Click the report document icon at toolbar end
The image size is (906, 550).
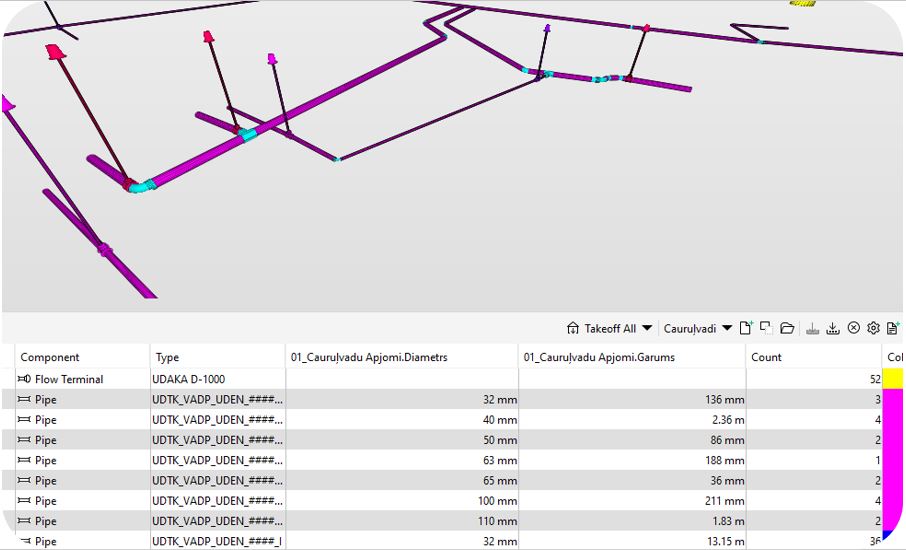pyautogui.click(x=892, y=328)
